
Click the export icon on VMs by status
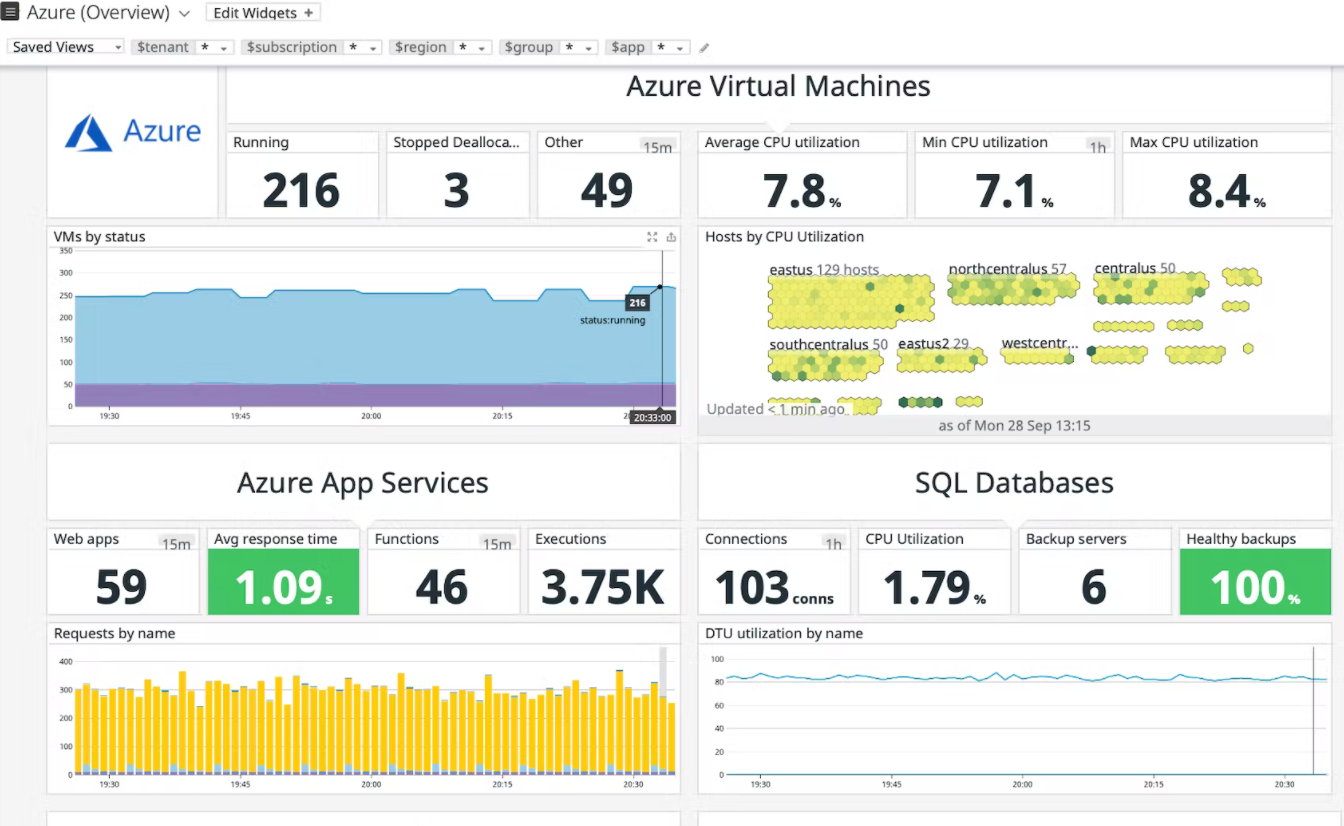click(x=671, y=237)
